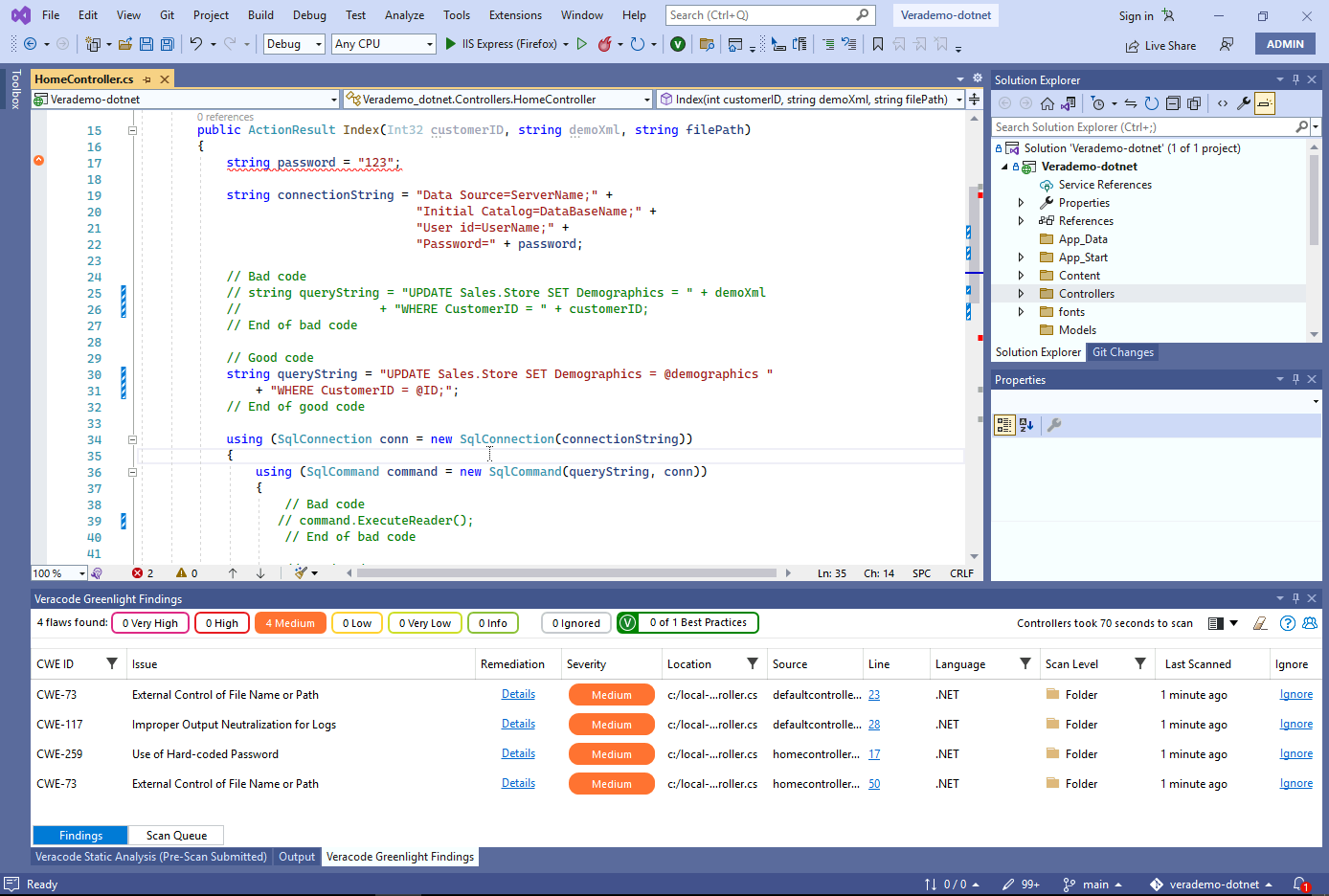The image size is (1329, 896).
Task: Switch to the Output tab
Action: coord(297,857)
